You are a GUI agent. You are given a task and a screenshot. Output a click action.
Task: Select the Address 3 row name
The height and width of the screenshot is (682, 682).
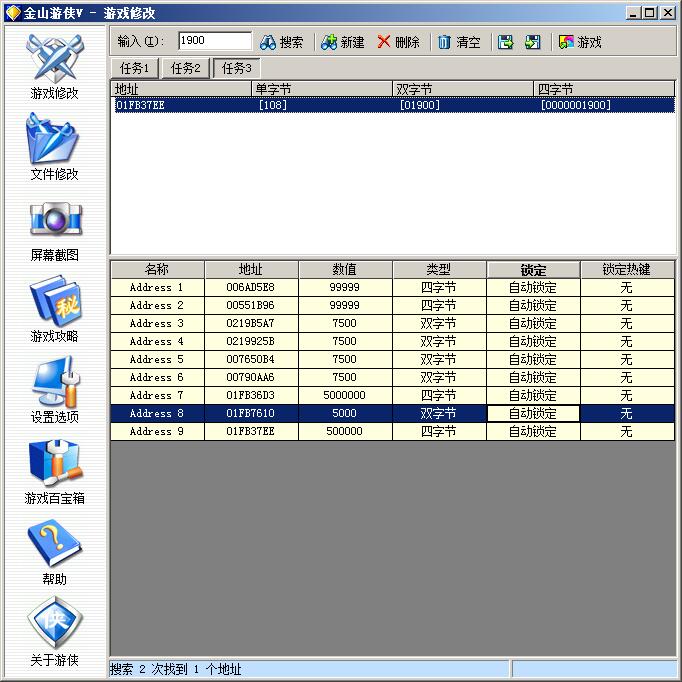pos(157,323)
